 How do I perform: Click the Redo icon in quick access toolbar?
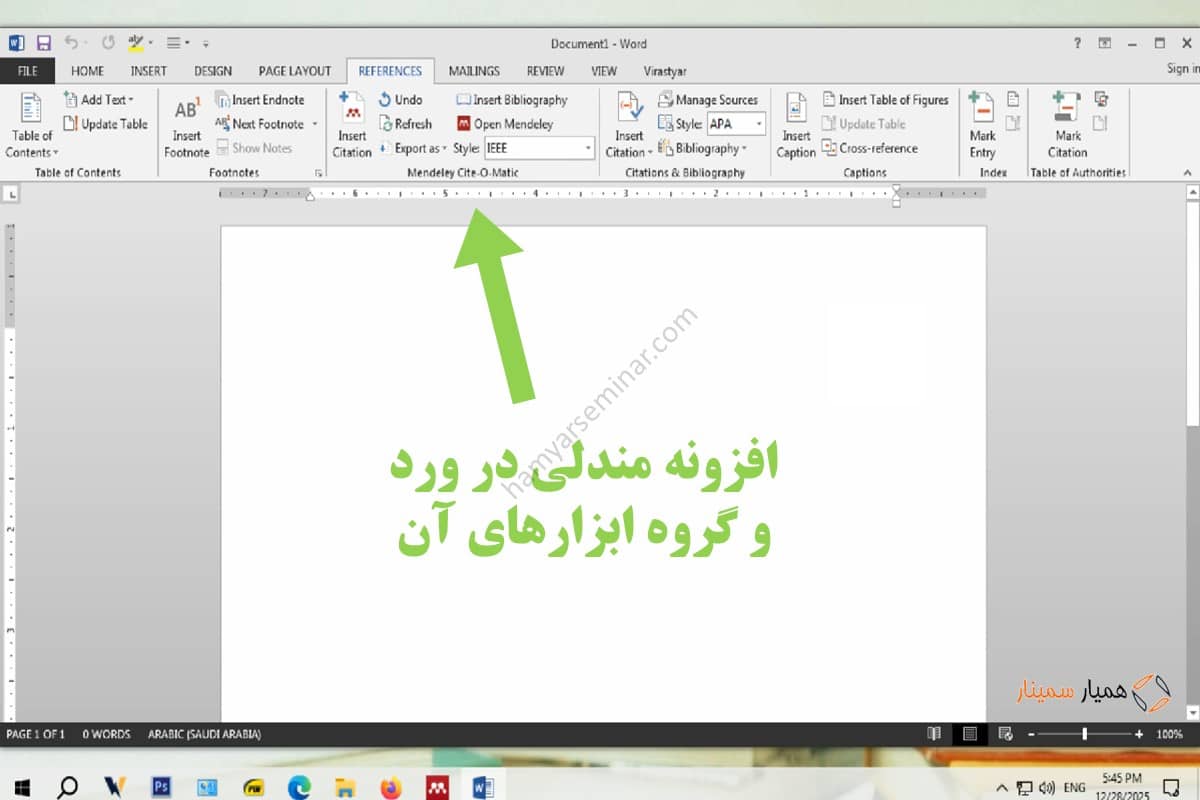click(108, 43)
